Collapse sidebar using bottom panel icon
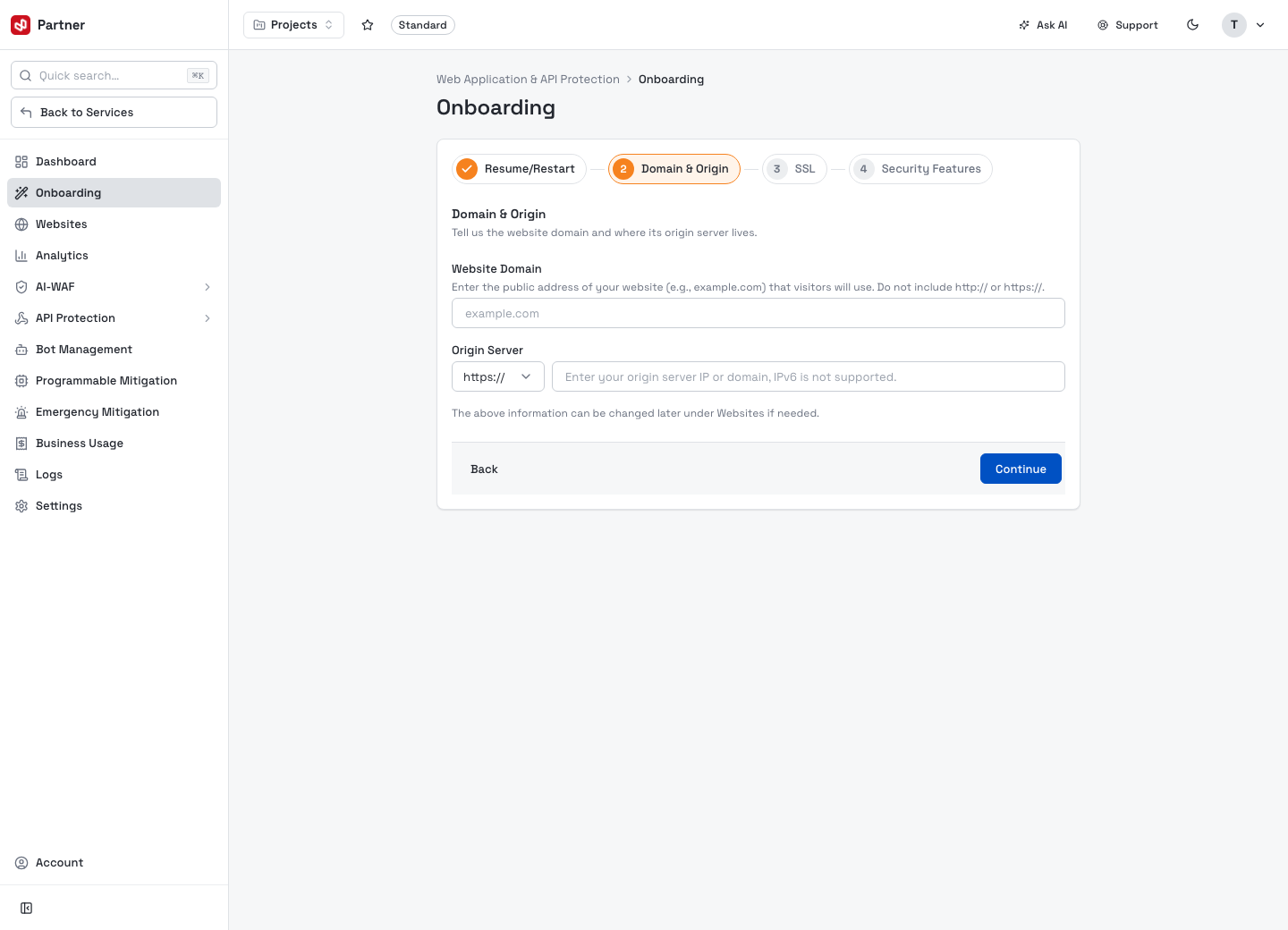This screenshot has height=930, width=1288. pyautogui.click(x=27, y=909)
